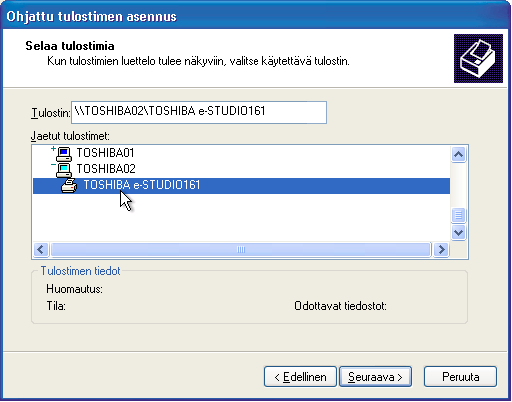
Task: Click the e-STUDIO161 printer icon
Action: pyautogui.click(x=69, y=185)
